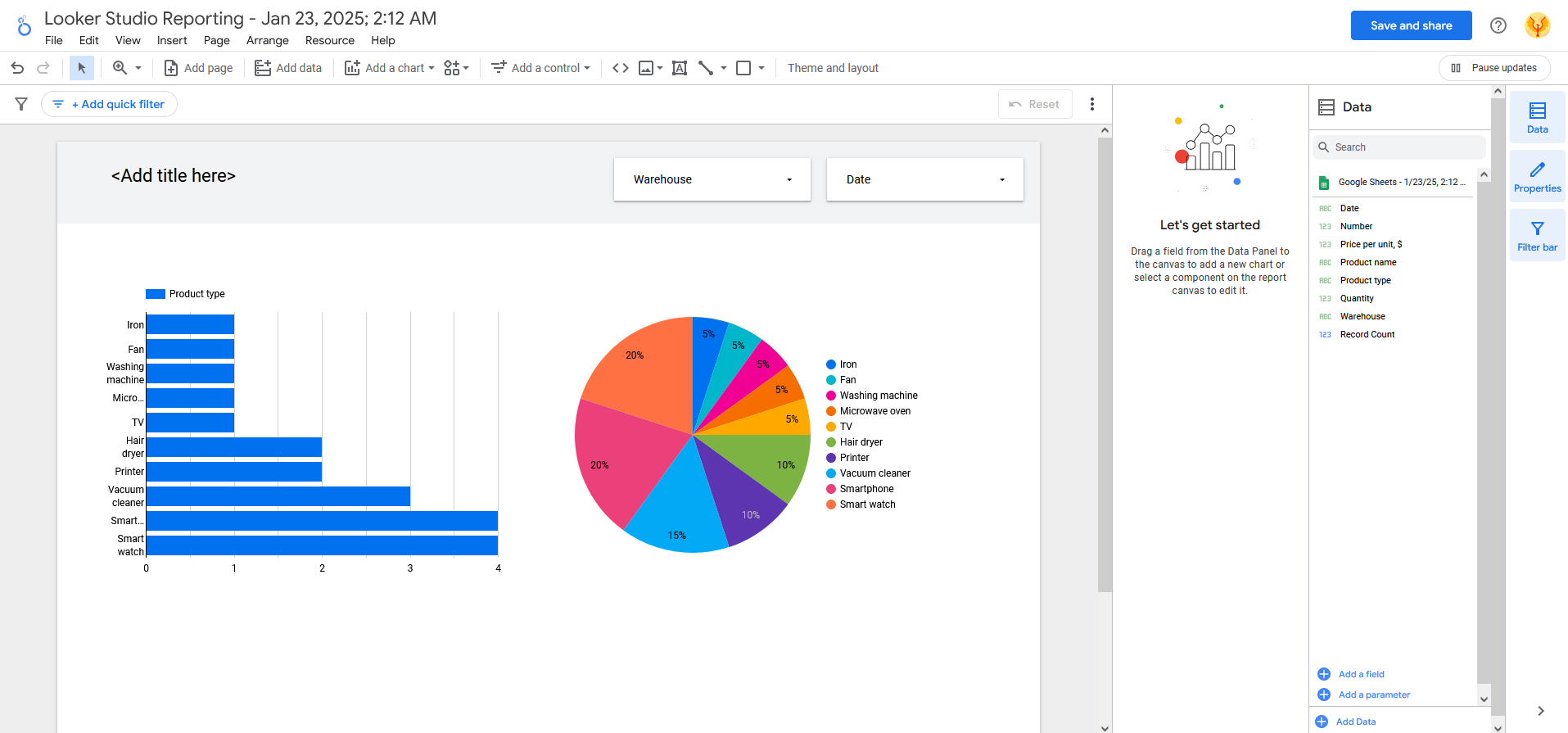Screen dimensions: 1568x733
Task: Click Add a parameter link
Action: 1364,695
